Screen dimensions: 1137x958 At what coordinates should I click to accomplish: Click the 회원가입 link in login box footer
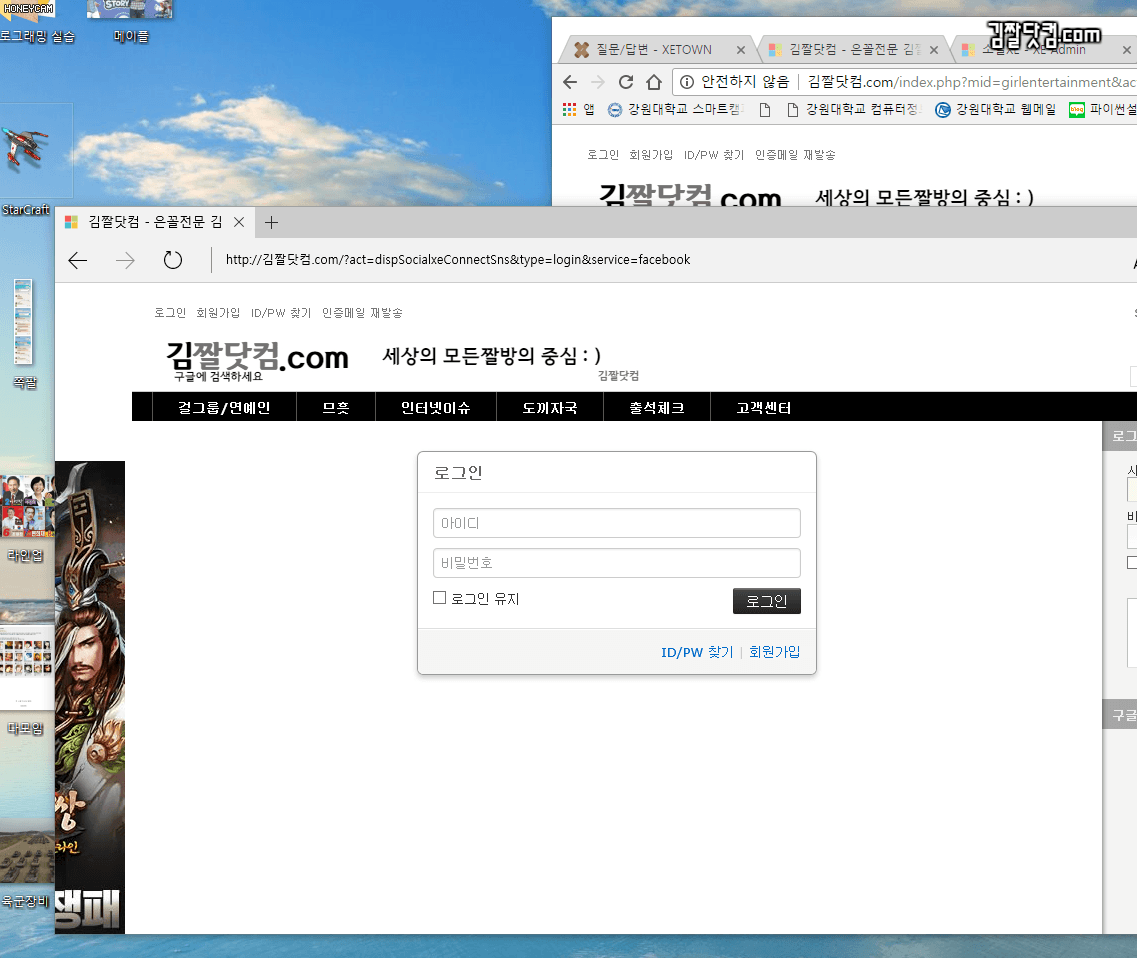pyautogui.click(x=774, y=652)
